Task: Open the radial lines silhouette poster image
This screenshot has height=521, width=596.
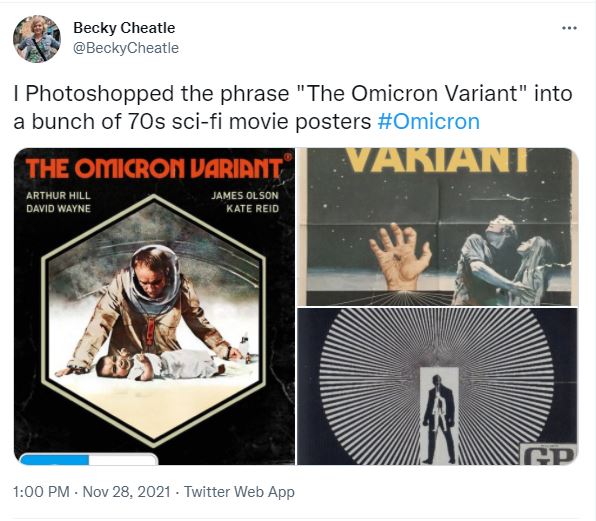Action: [437, 386]
